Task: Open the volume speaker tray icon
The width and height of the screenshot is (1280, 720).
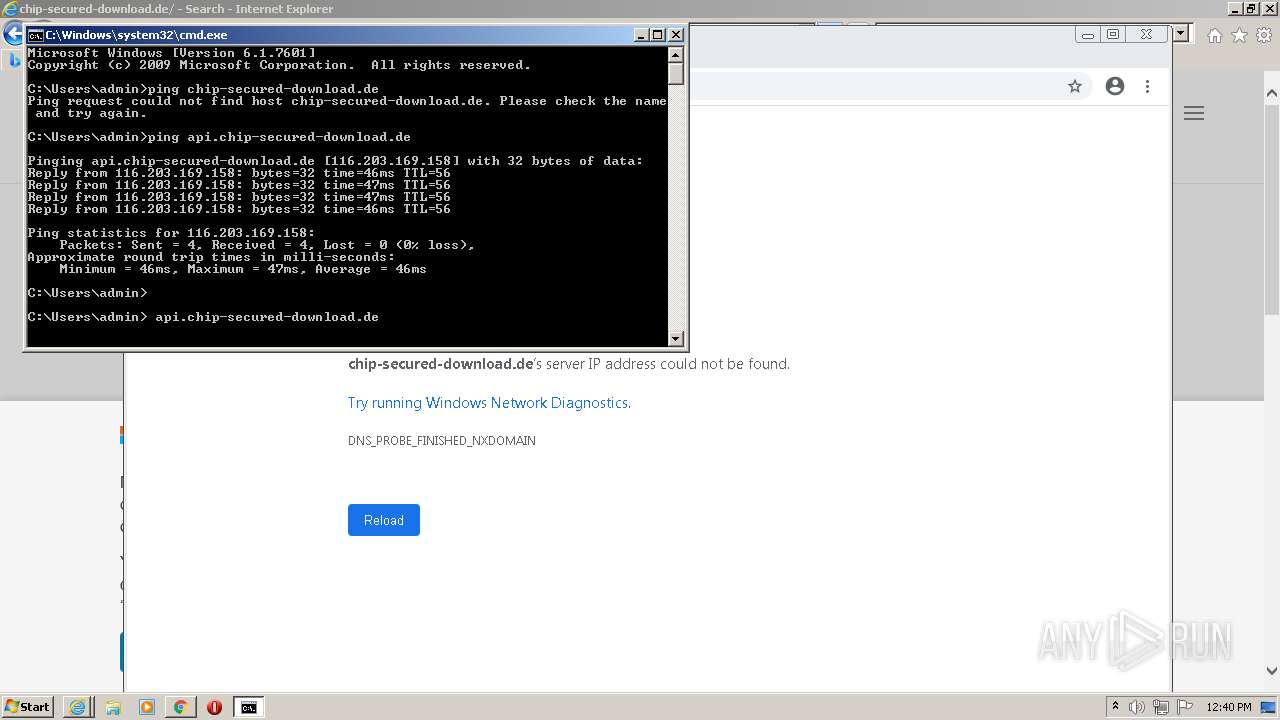Action: [x=1137, y=707]
